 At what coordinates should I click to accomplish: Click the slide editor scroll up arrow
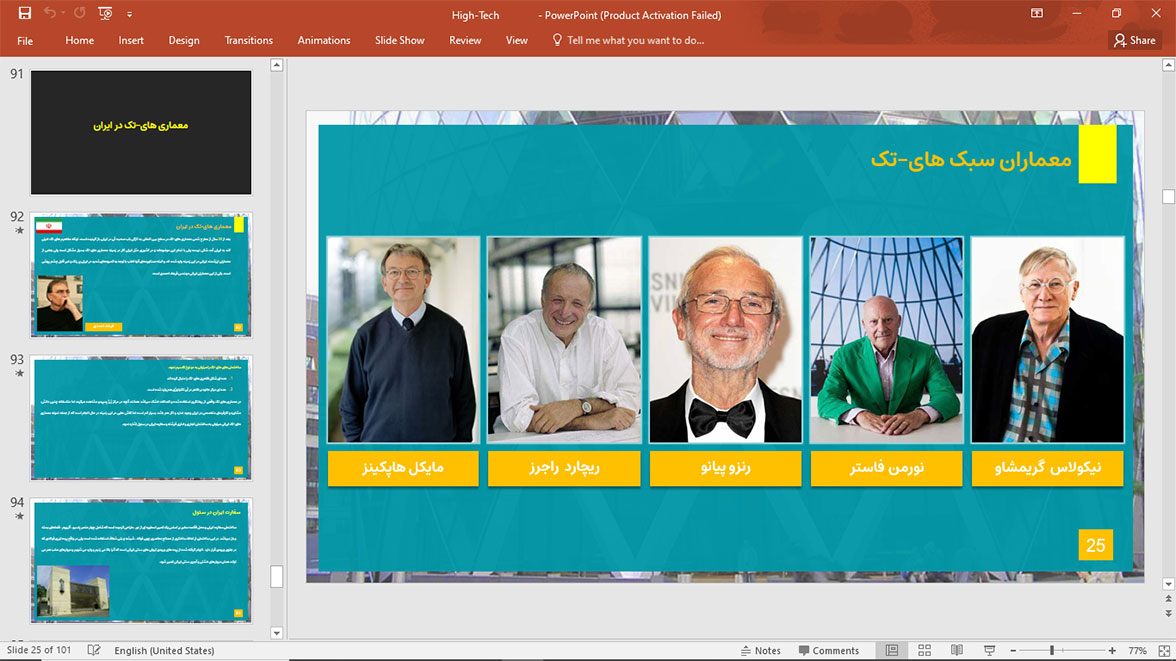click(1168, 65)
